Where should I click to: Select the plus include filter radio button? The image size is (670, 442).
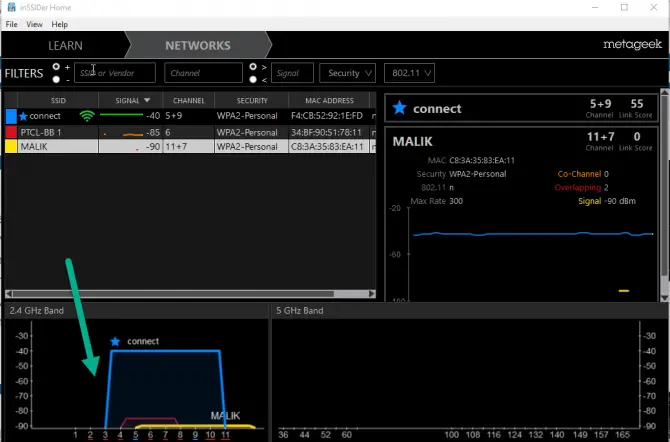[x=56, y=67]
